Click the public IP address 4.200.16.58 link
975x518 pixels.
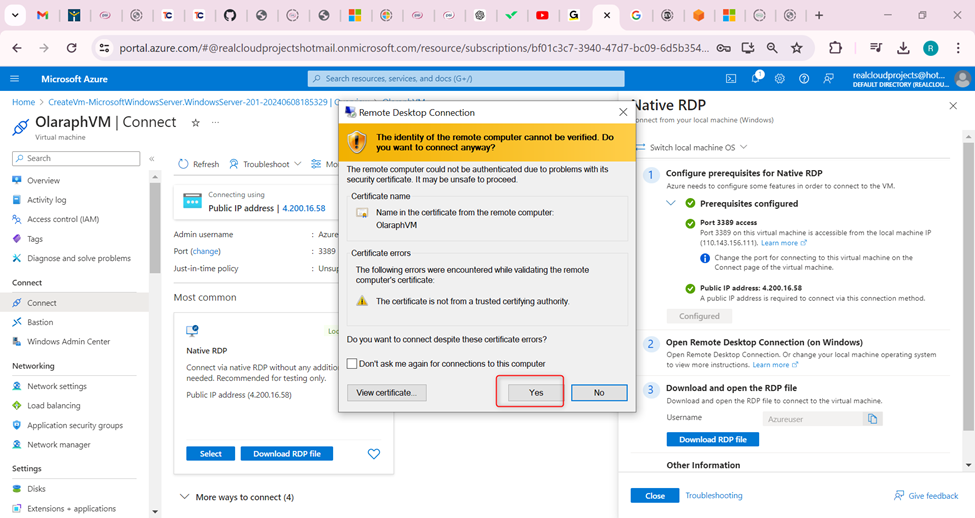(303, 208)
